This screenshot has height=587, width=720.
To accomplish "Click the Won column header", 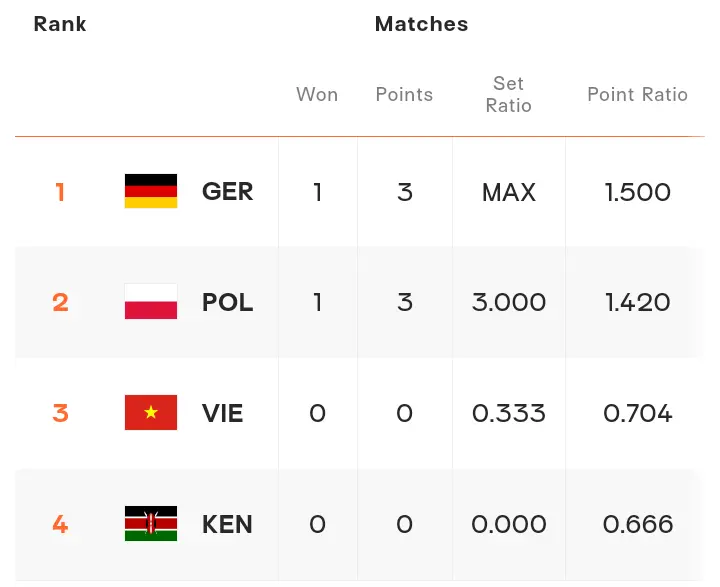I will point(317,95).
